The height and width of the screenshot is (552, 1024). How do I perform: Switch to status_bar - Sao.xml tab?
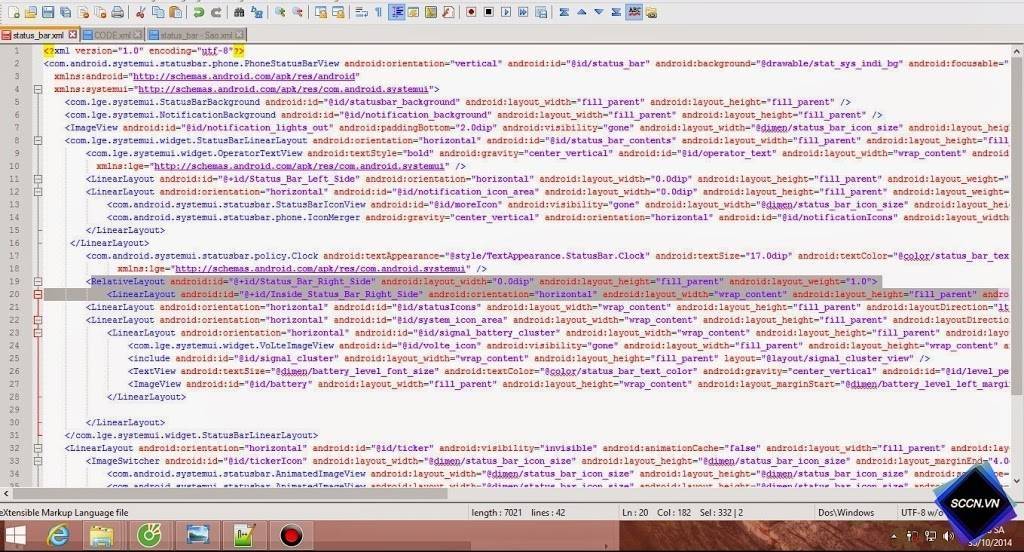point(196,35)
